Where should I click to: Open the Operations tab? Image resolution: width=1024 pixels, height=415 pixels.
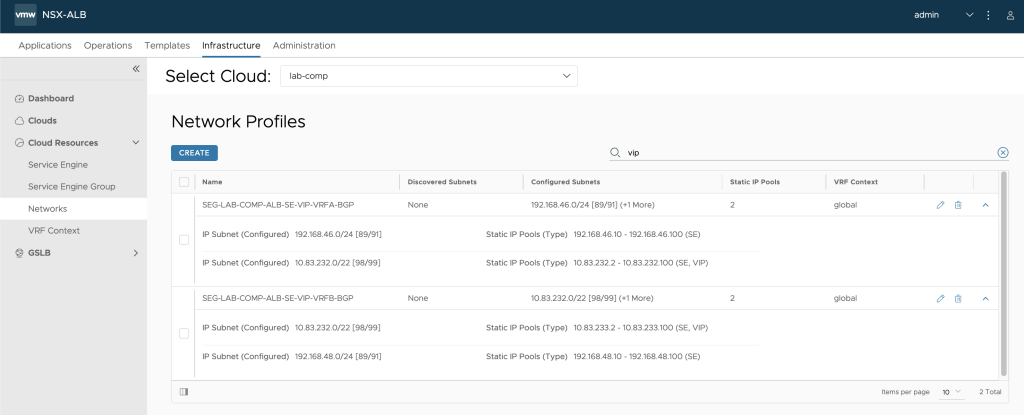click(108, 45)
